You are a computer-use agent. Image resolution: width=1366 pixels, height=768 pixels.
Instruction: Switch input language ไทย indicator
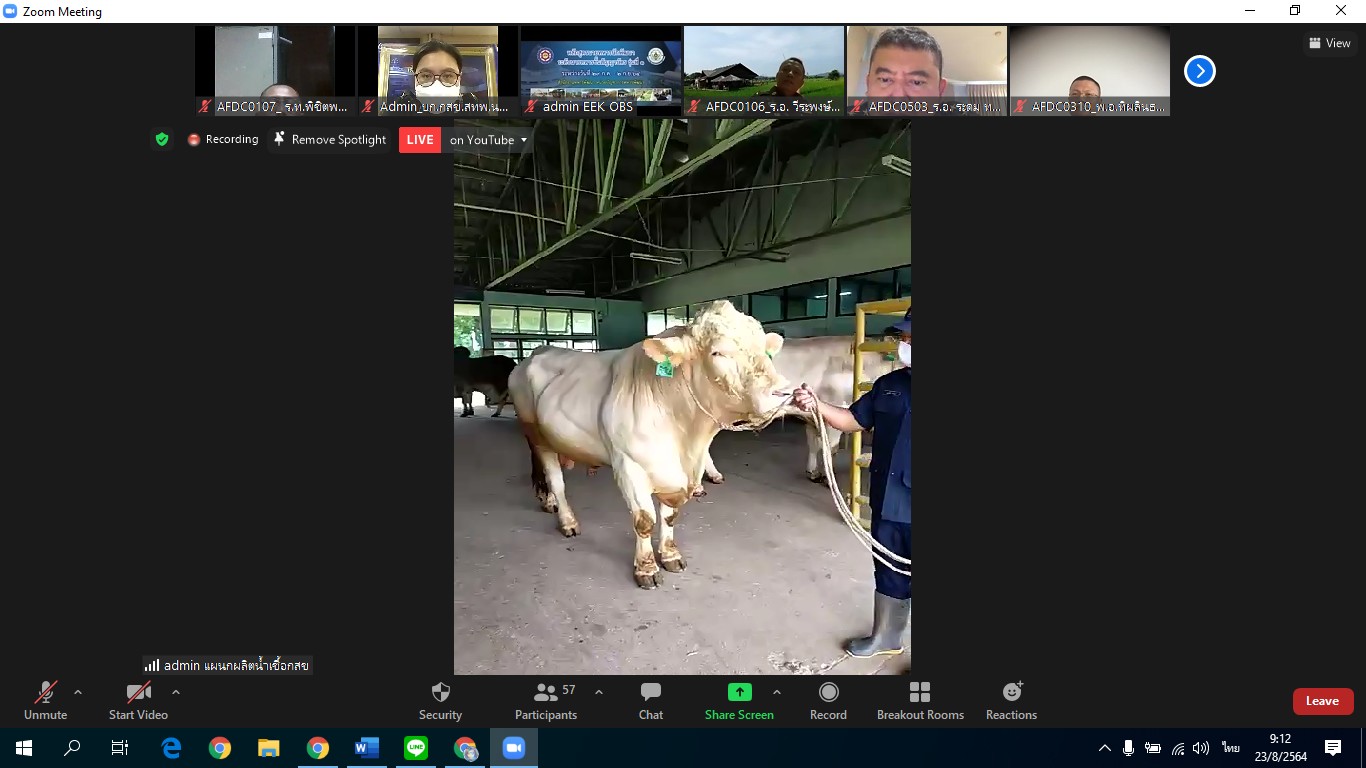1230,748
